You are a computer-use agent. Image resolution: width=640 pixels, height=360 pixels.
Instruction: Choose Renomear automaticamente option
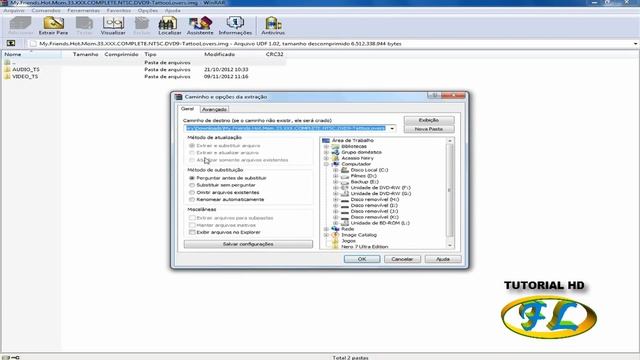[x=192, y=199]
